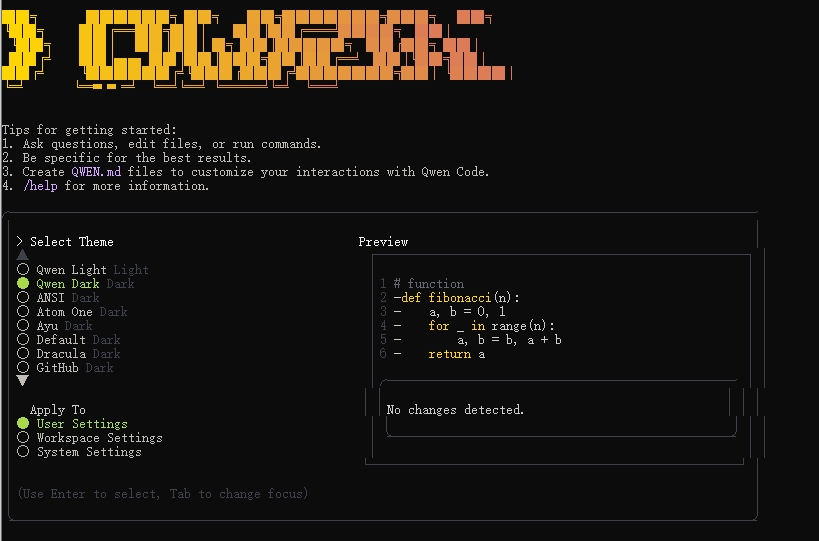Image resolution: width=819 pixels, height=541 pixels.
Task: Click the Apply To label
Action: [57, 410]
